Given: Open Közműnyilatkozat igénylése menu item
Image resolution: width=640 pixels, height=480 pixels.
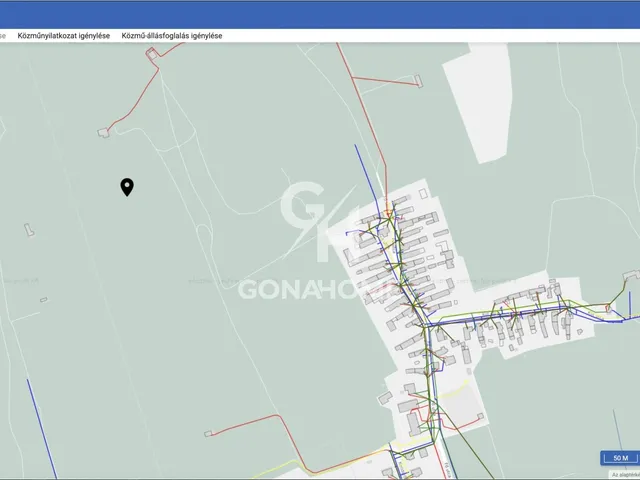Looking at the screenshot, I should (64, 36).
